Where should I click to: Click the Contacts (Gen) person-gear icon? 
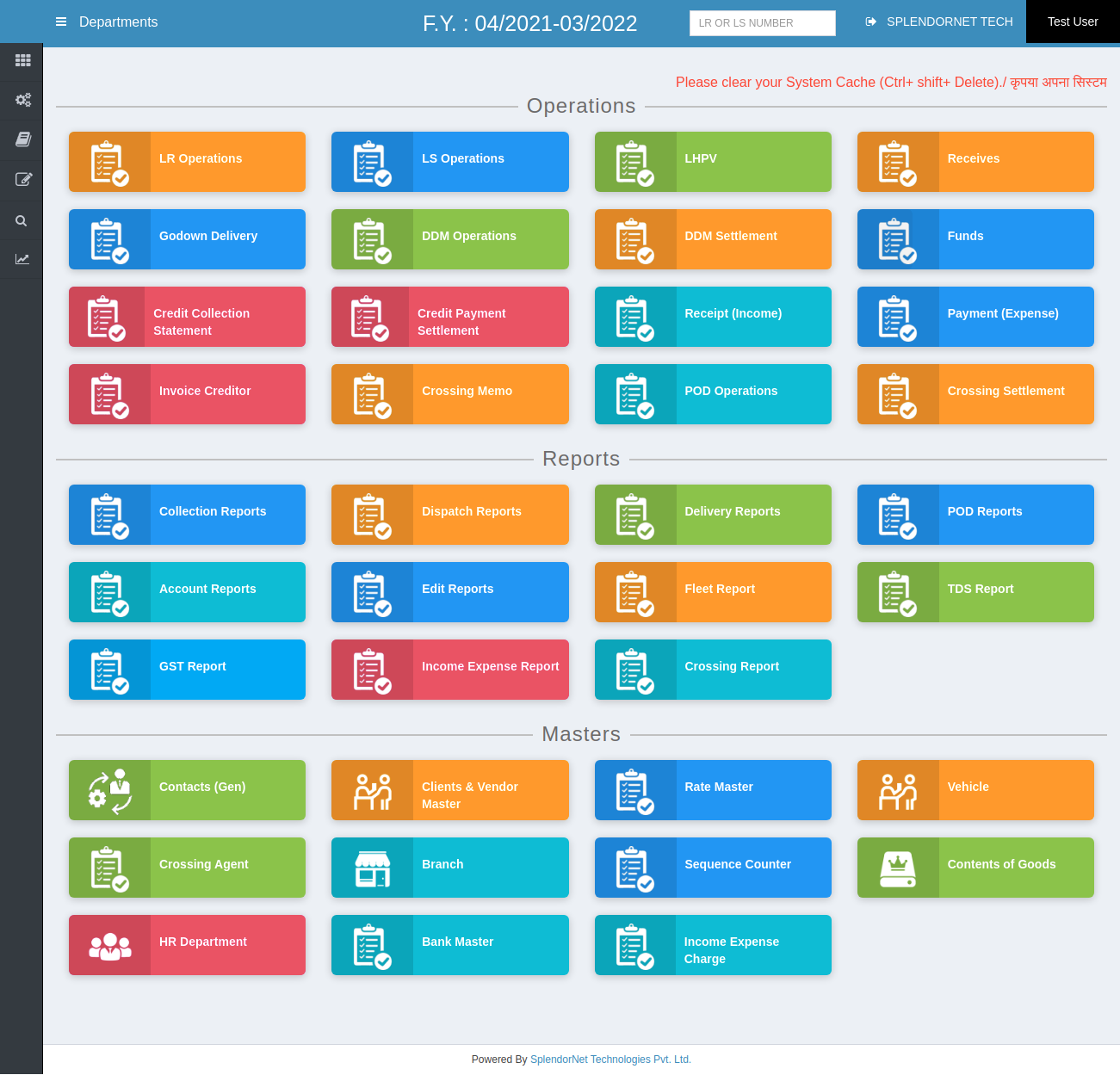click(109, 791)
